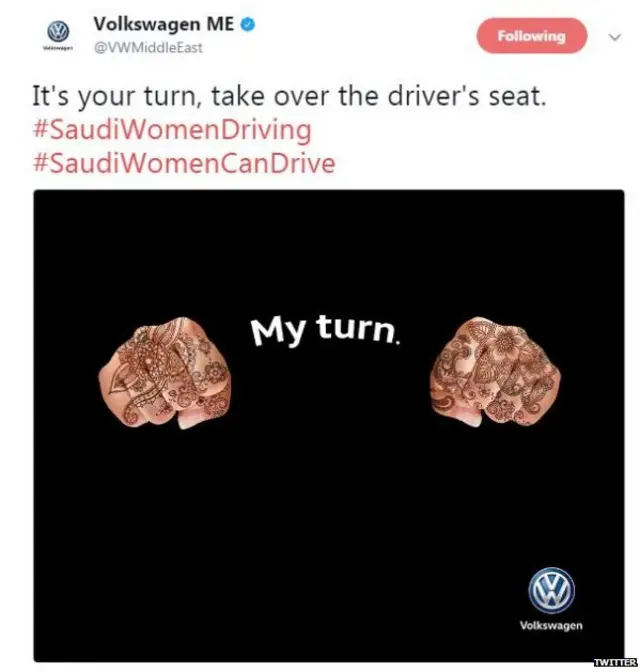Click the blue verified badge icon
640x672 pixels.
click(248, 25)
